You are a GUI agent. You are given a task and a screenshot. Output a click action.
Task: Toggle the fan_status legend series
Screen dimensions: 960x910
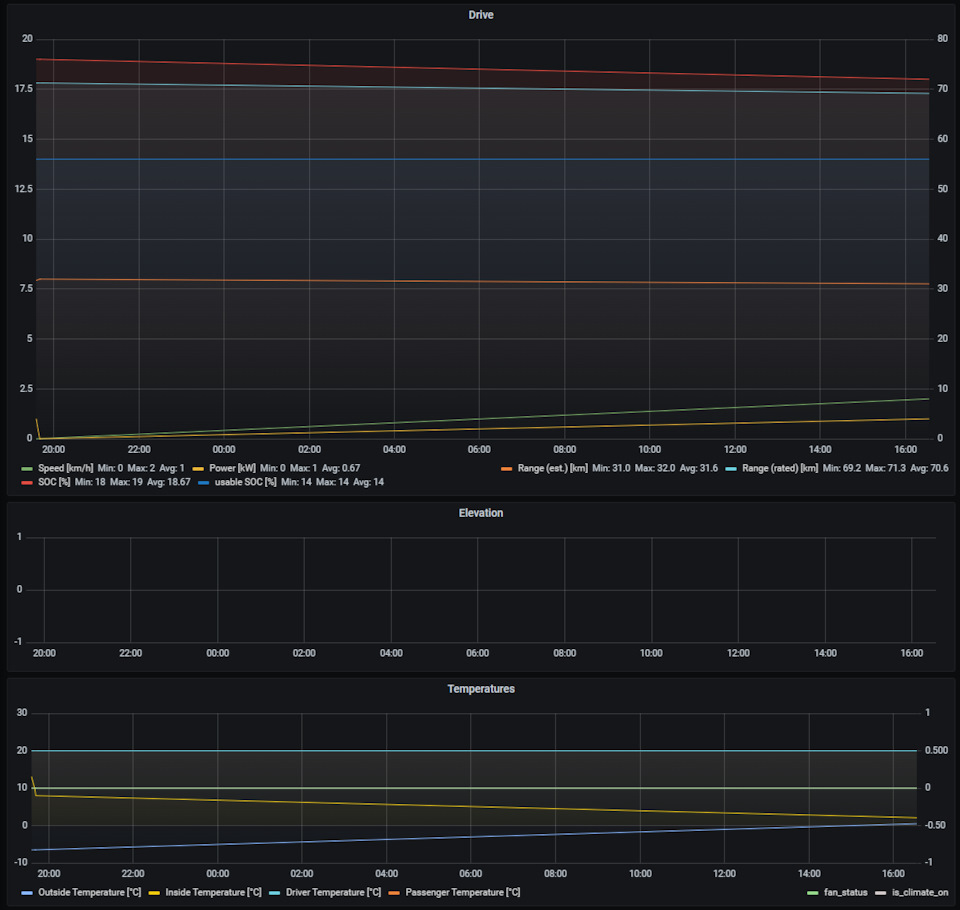pyautogui.click(x=846, y=892)
